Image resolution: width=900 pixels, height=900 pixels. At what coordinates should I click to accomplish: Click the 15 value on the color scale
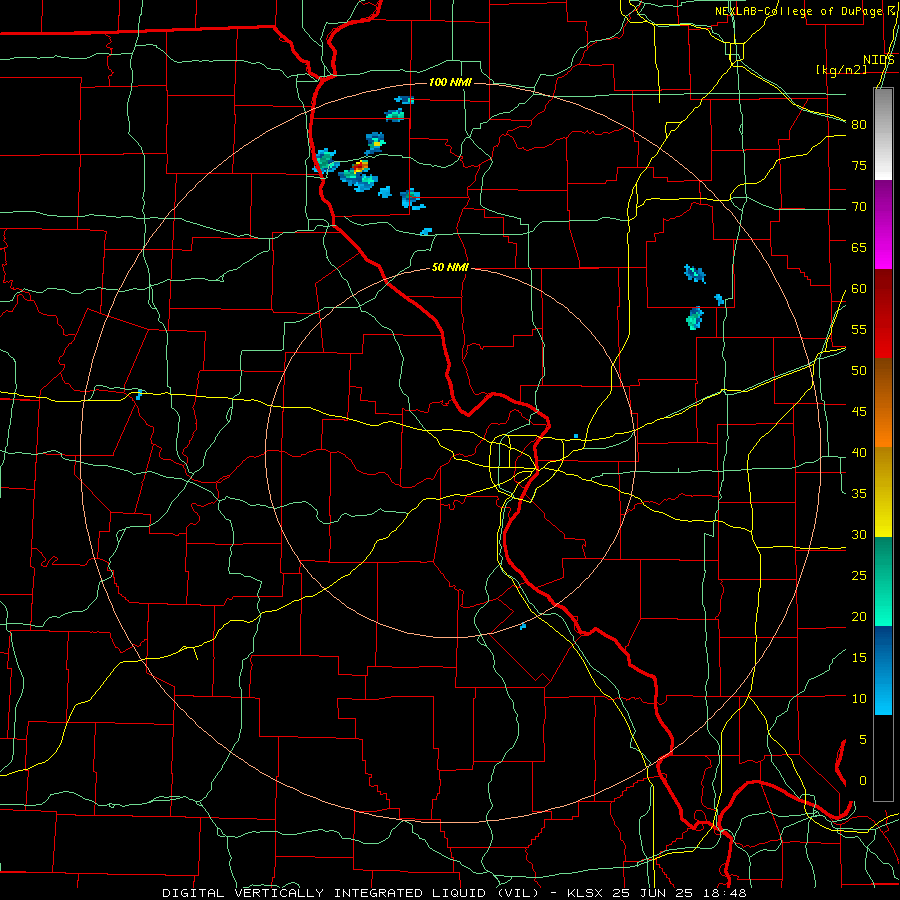pyautogui.click(x=859, y=658)
